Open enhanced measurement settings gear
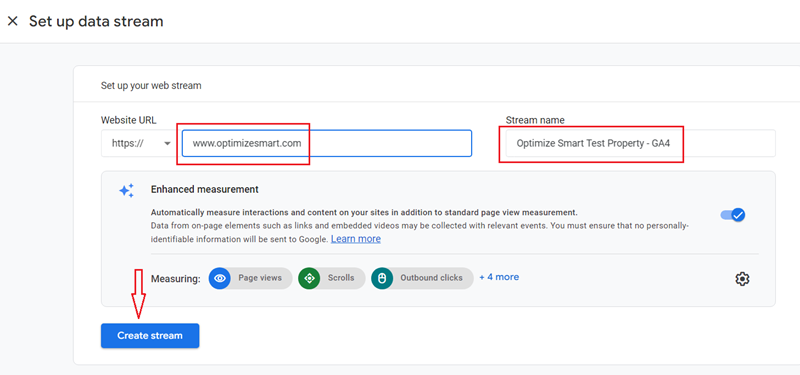The width and height of the screenshot is (800, 375). [x=742, y=279]
